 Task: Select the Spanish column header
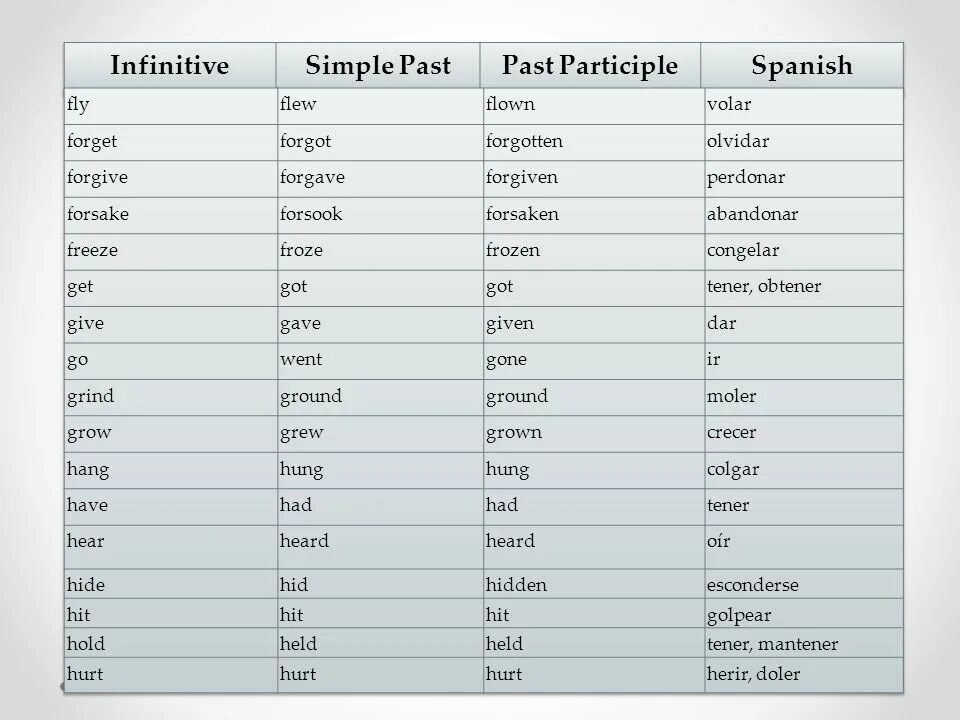point(802,66)
